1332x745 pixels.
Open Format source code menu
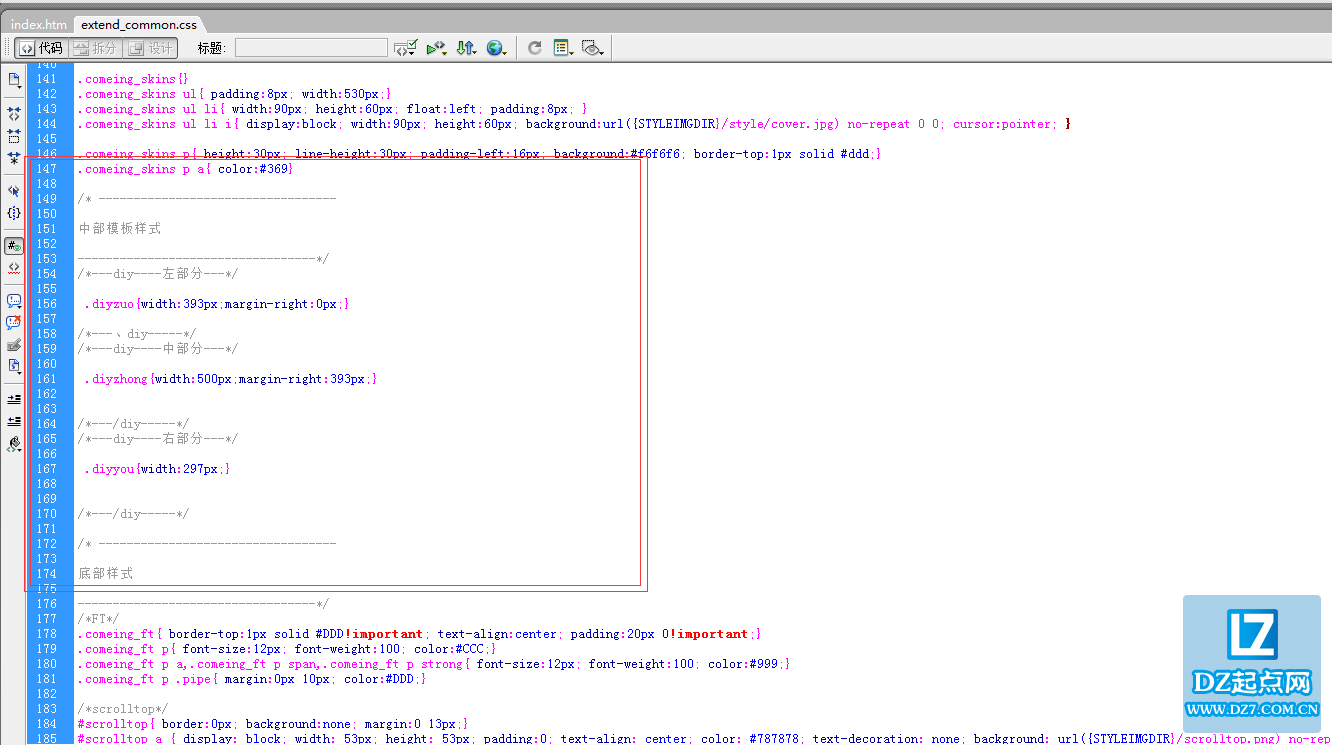click(x=14, y=444)
